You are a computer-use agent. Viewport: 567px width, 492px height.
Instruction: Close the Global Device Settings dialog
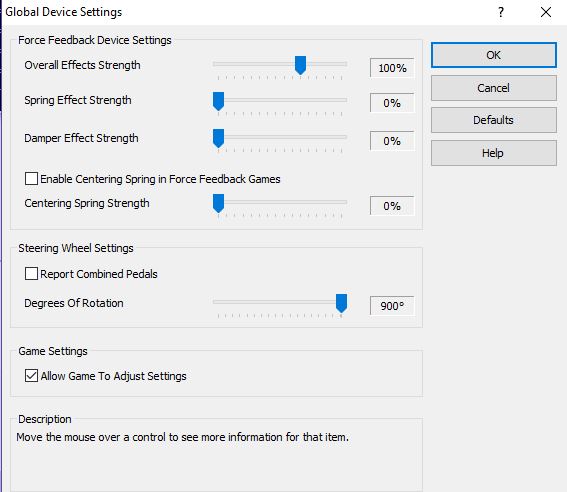tap(546, 12)
